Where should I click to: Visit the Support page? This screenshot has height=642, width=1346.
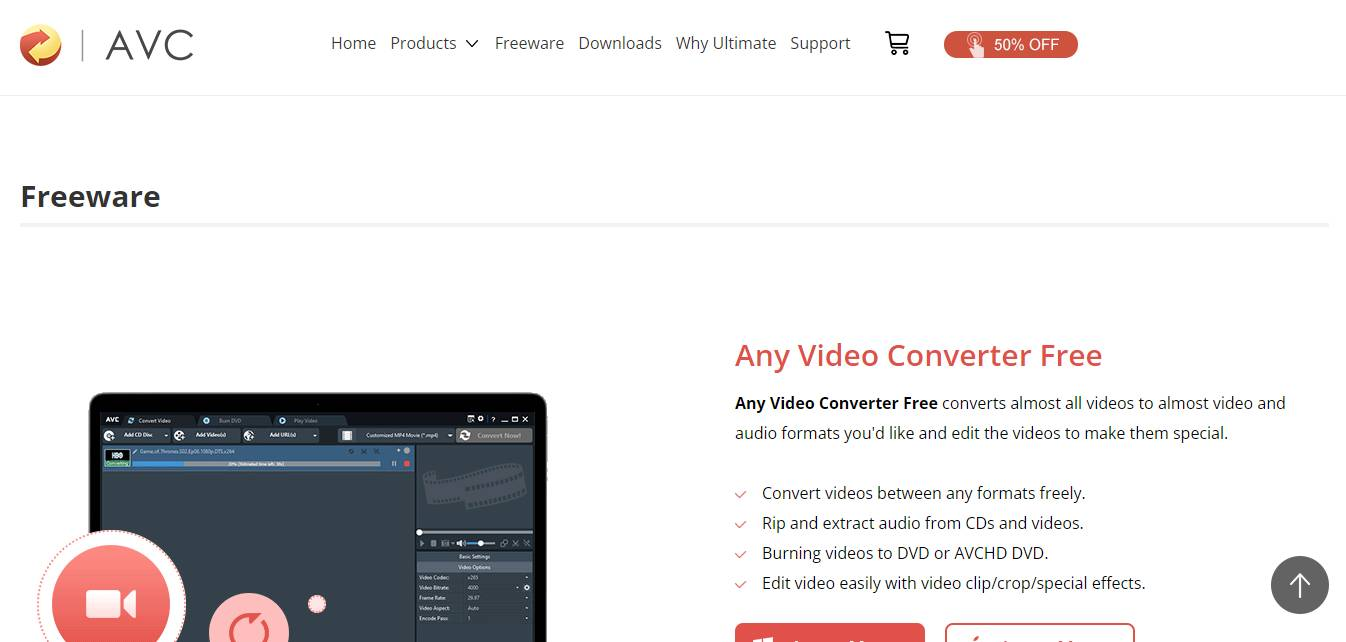820,43
